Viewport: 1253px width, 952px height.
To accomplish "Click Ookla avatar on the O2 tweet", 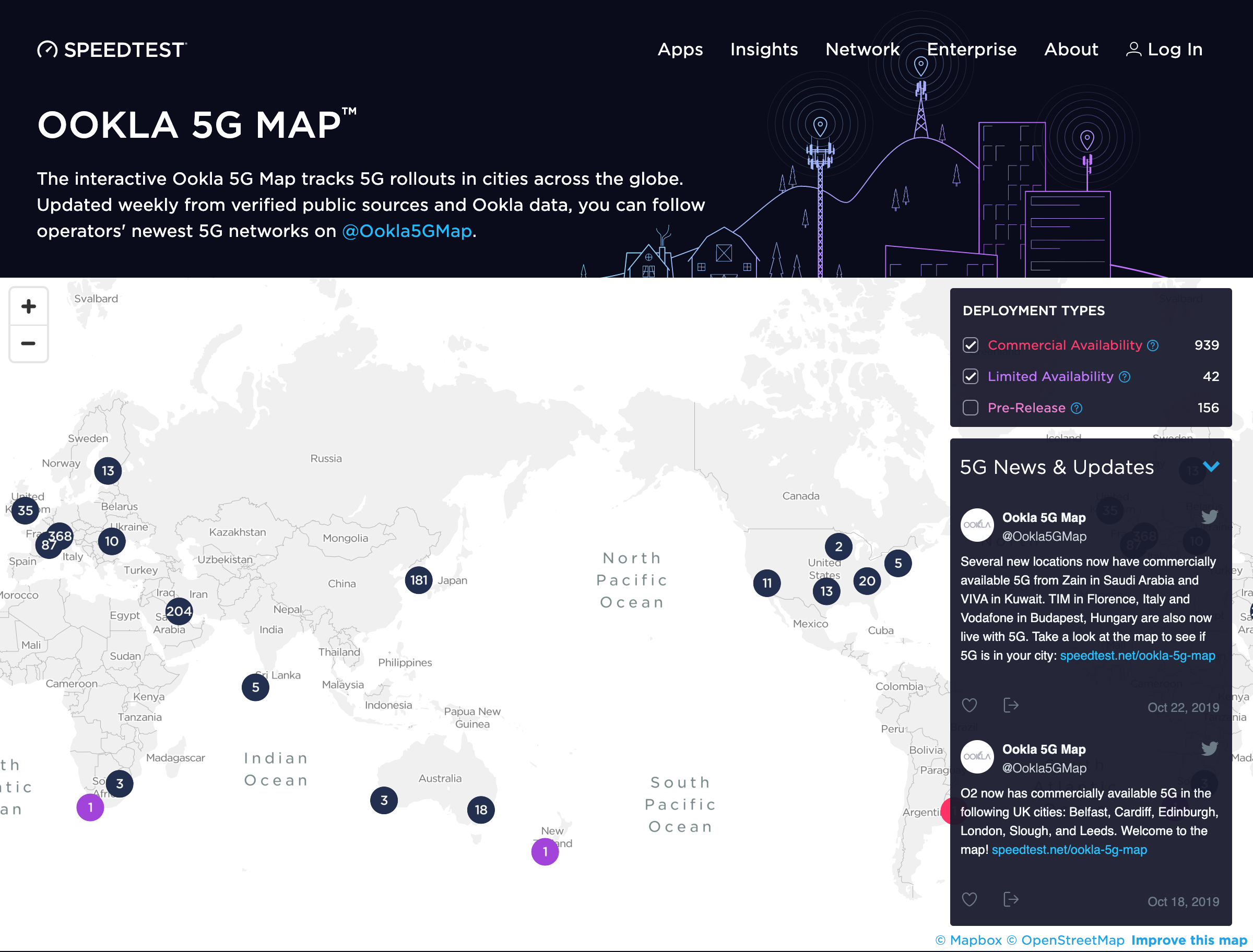I will [x=977, y=756].
